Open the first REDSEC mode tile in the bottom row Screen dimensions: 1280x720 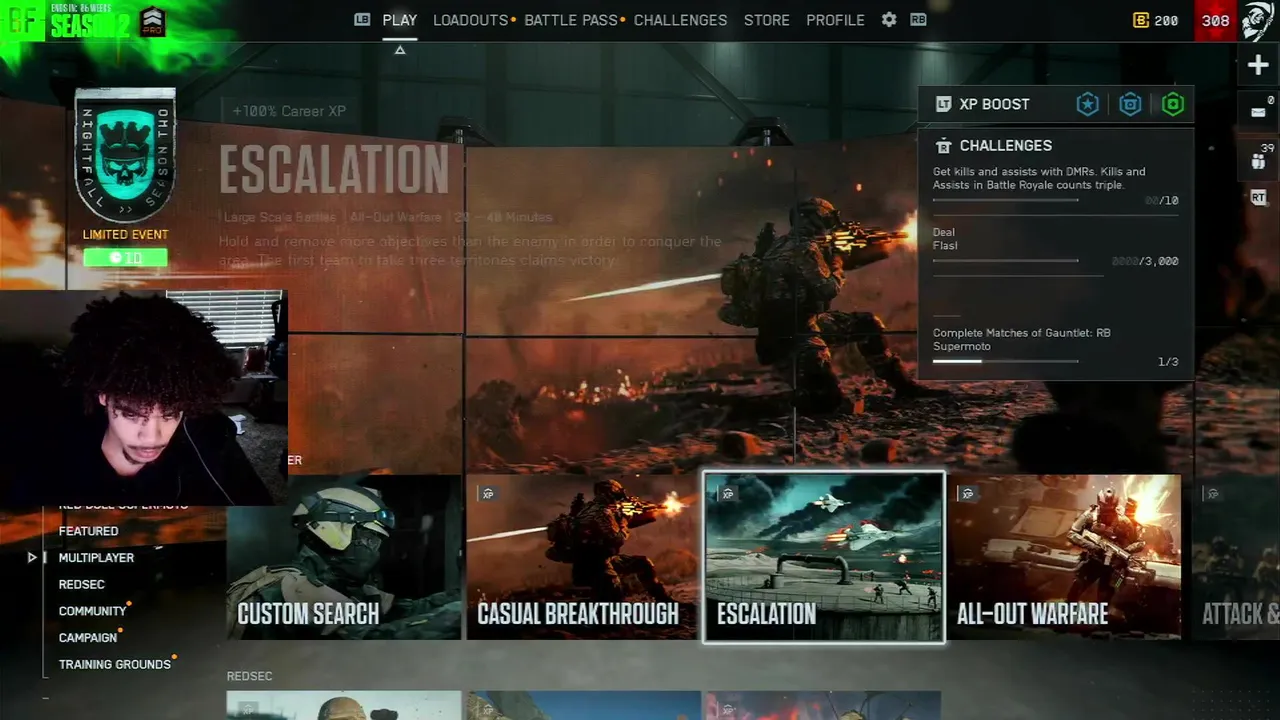coord(344,705)
